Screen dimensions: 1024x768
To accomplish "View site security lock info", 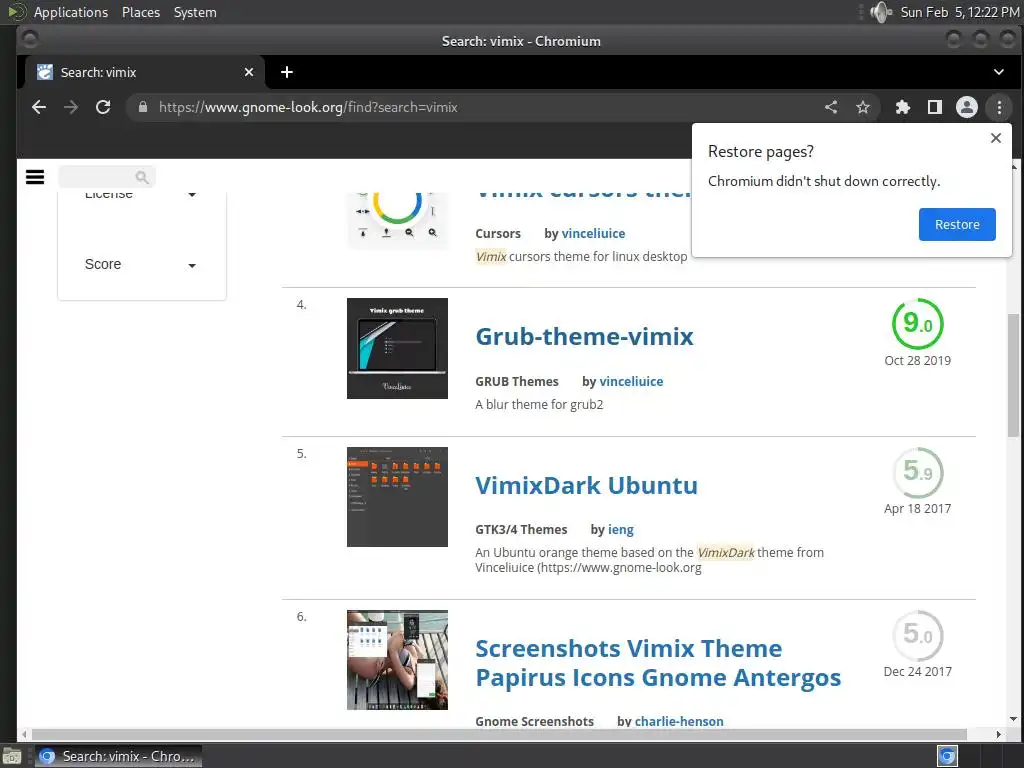I will click(x=143, y=107).
